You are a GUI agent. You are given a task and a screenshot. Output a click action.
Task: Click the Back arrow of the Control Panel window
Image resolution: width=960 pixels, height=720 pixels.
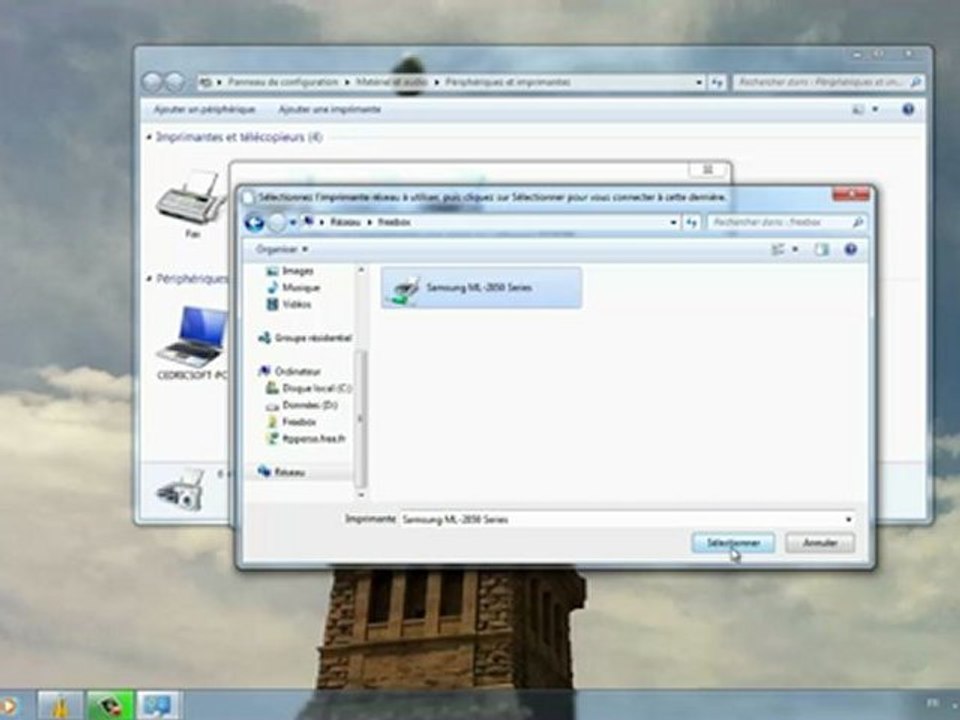[151, 82]
